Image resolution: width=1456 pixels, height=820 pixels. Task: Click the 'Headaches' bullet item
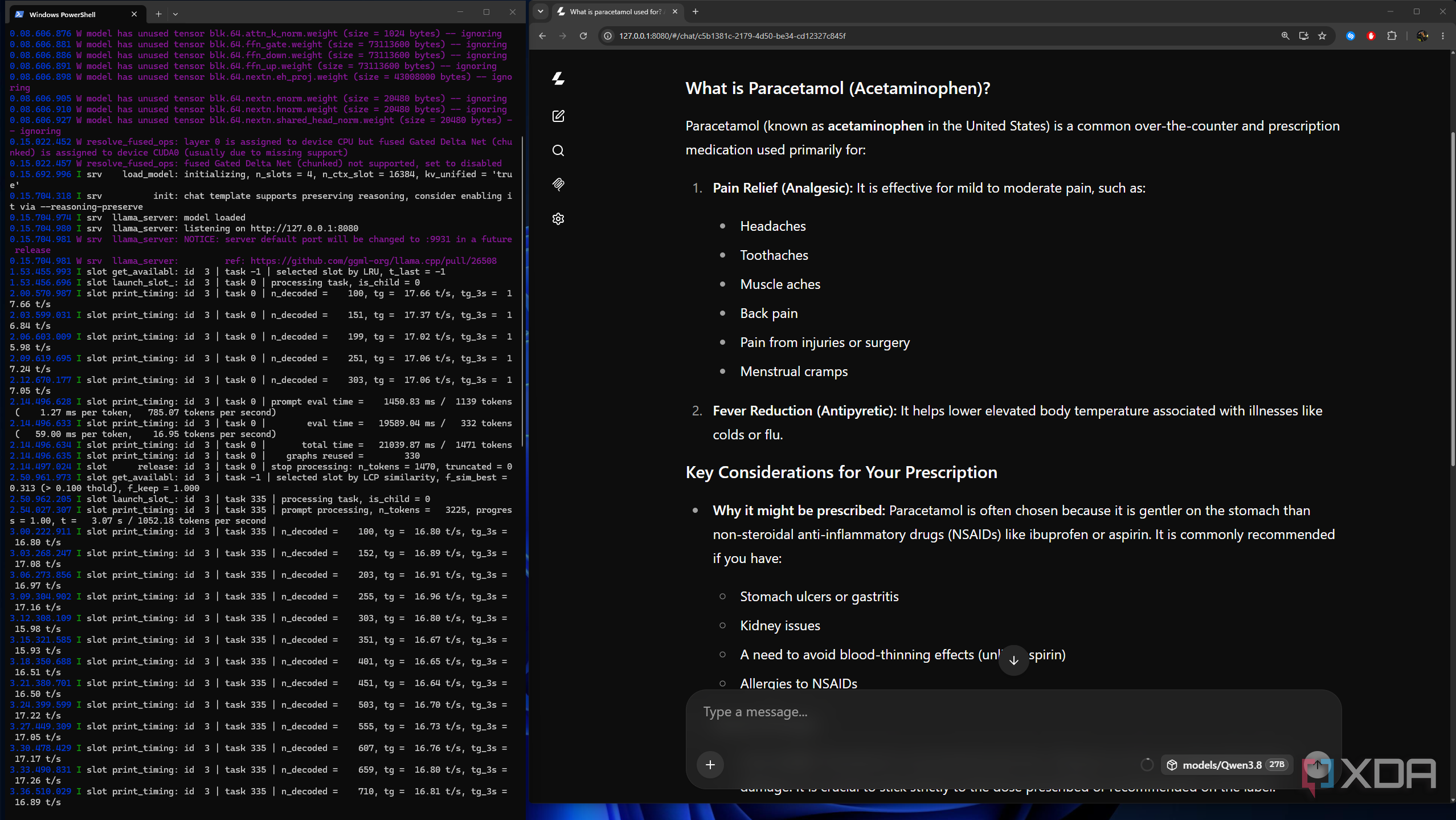pos(772,226)
